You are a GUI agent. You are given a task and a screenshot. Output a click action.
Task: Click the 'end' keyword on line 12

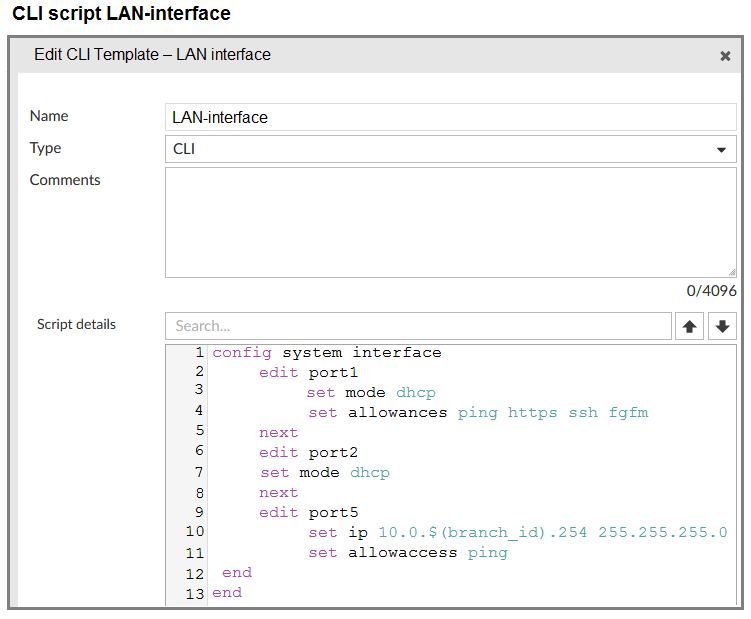[237, 573]
